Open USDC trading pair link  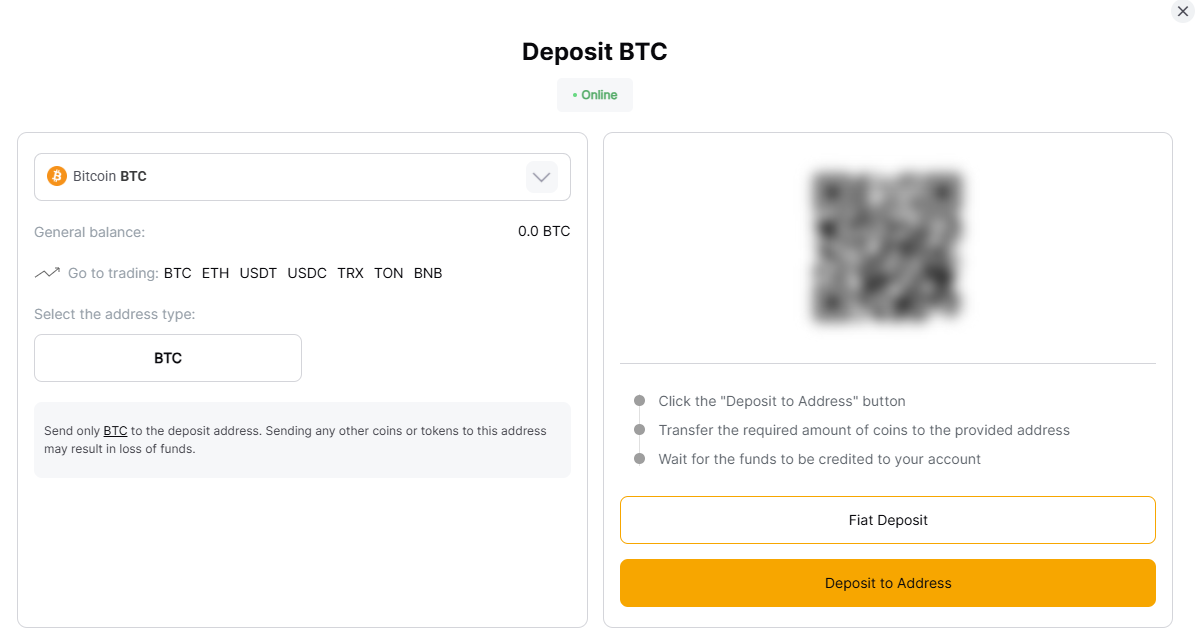point(307,273)
